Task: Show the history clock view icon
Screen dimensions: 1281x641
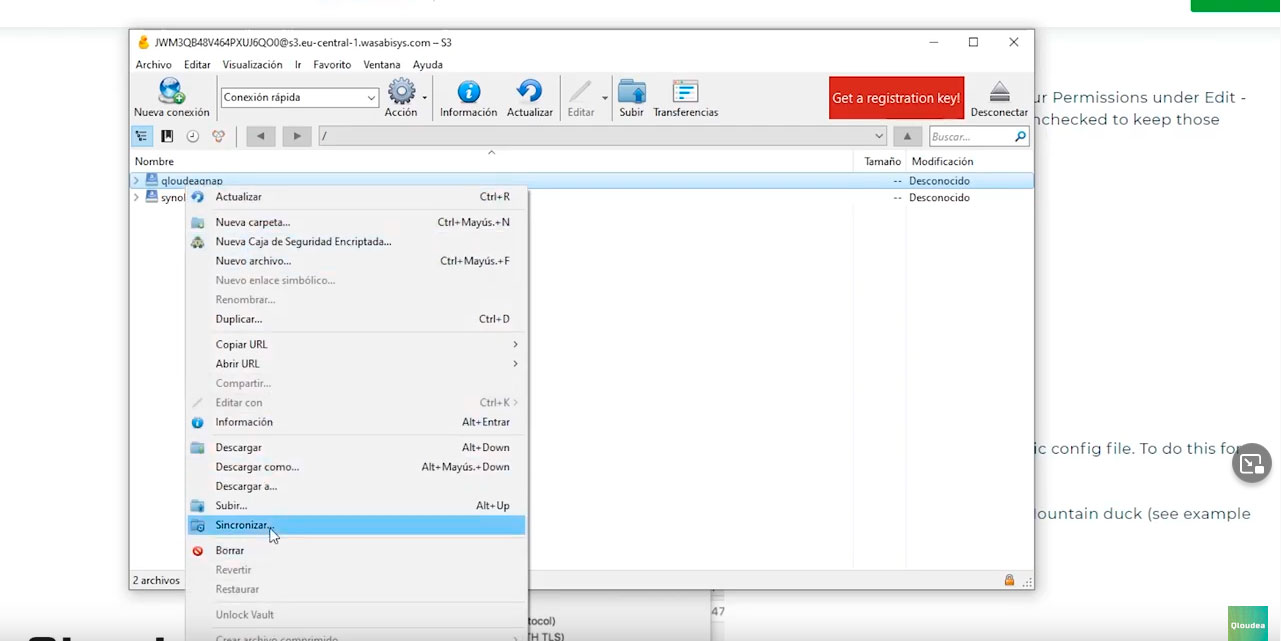Action: [192, 136]
